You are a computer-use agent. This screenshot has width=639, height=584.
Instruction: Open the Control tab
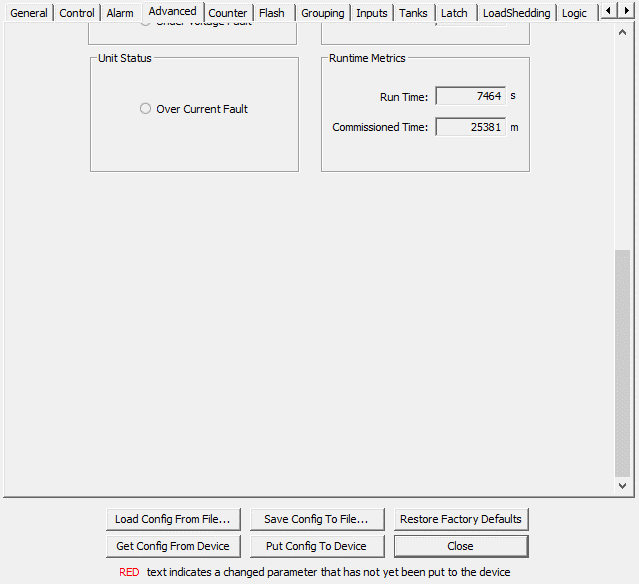[x=77, y=13]
